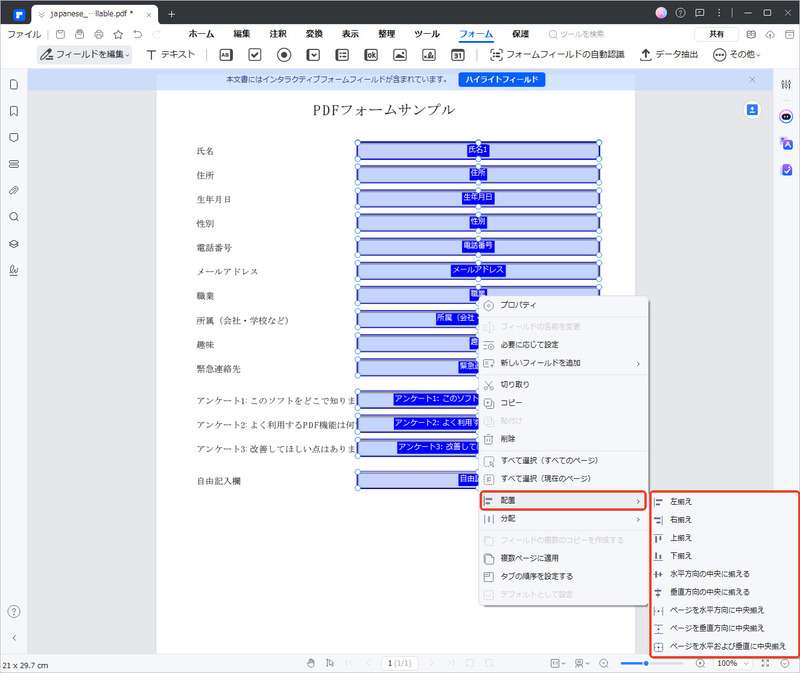Select 水平方向の中央に揃える option
800x673 pixels.
pyautogui.click(x=724, y=574)
